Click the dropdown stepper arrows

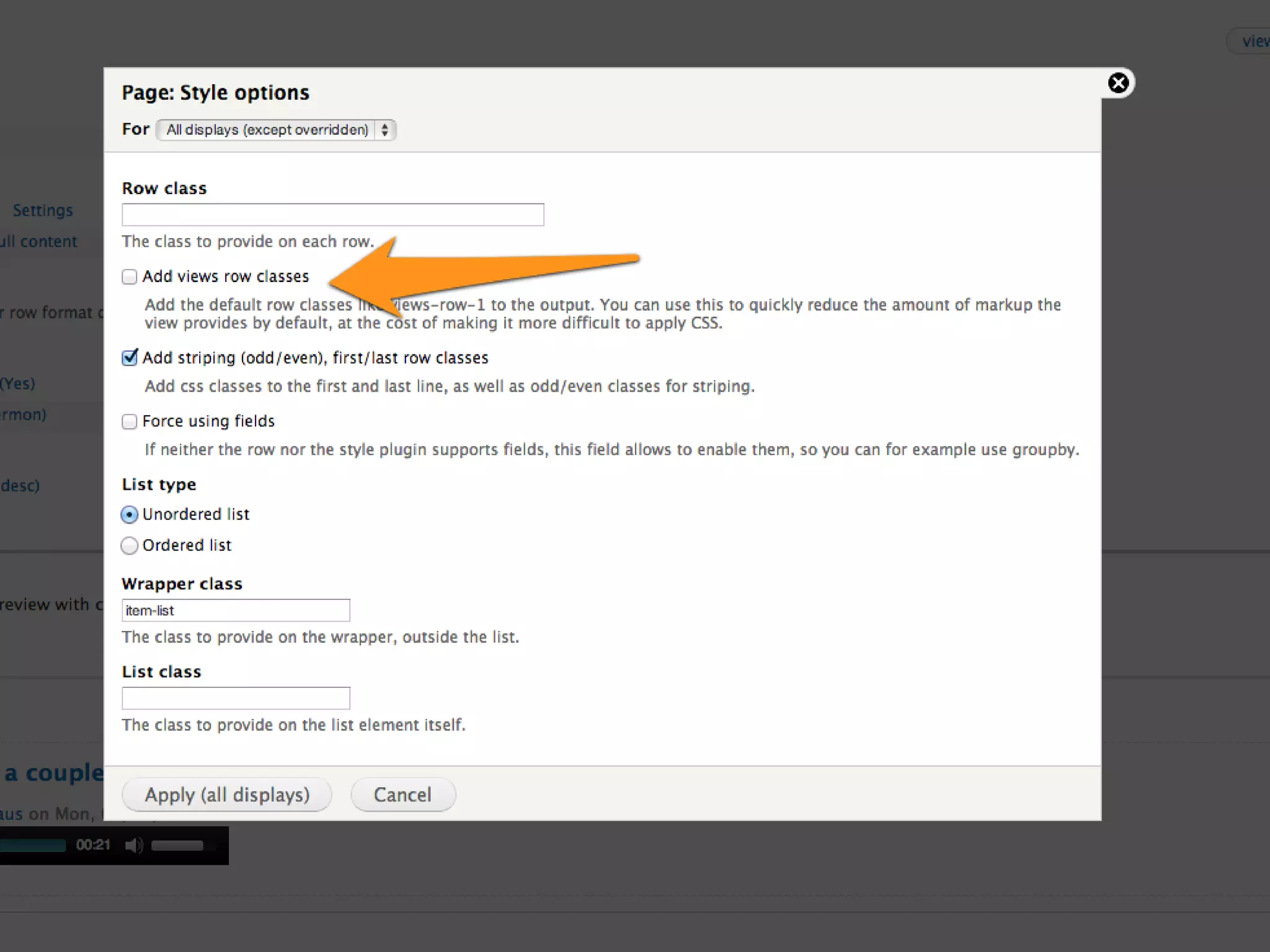point(385,130)
